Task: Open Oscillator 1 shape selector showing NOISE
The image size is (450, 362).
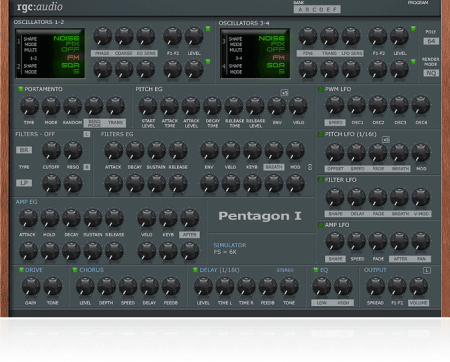Action: point(66,38)
